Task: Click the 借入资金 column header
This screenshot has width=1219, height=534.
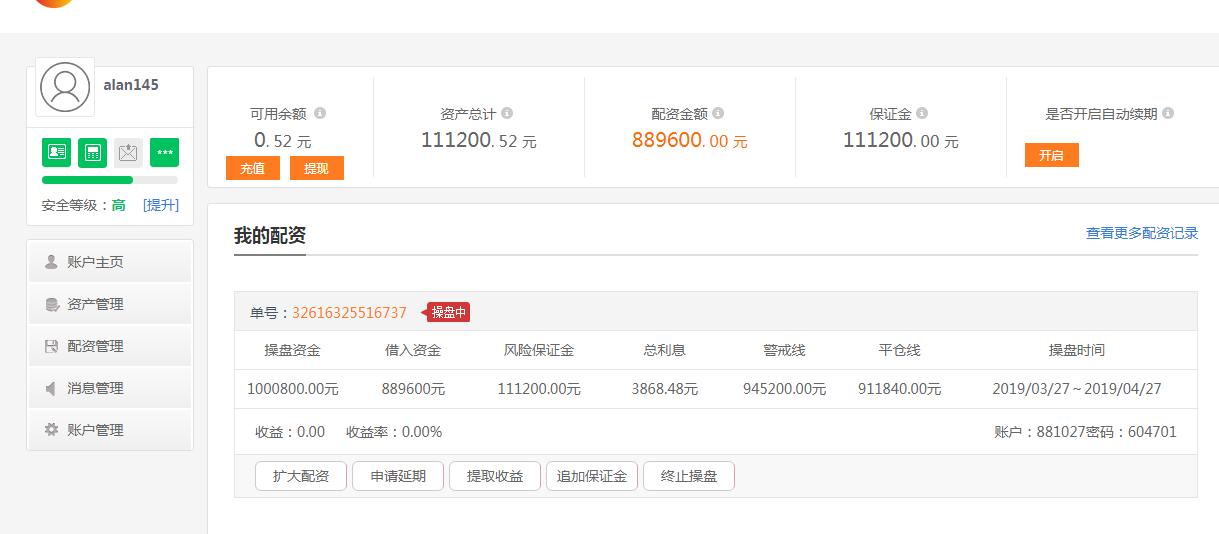Action: tap(413, 350)
